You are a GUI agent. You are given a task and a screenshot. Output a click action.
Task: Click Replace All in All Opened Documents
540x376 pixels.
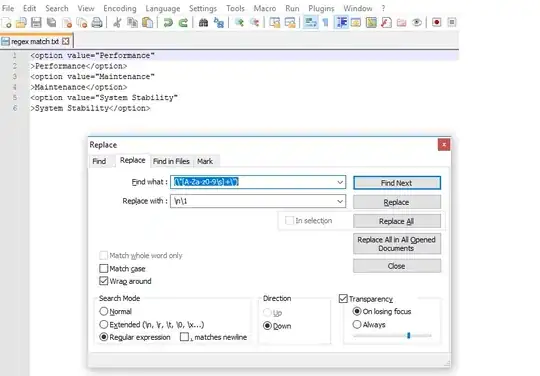point(397,244)
